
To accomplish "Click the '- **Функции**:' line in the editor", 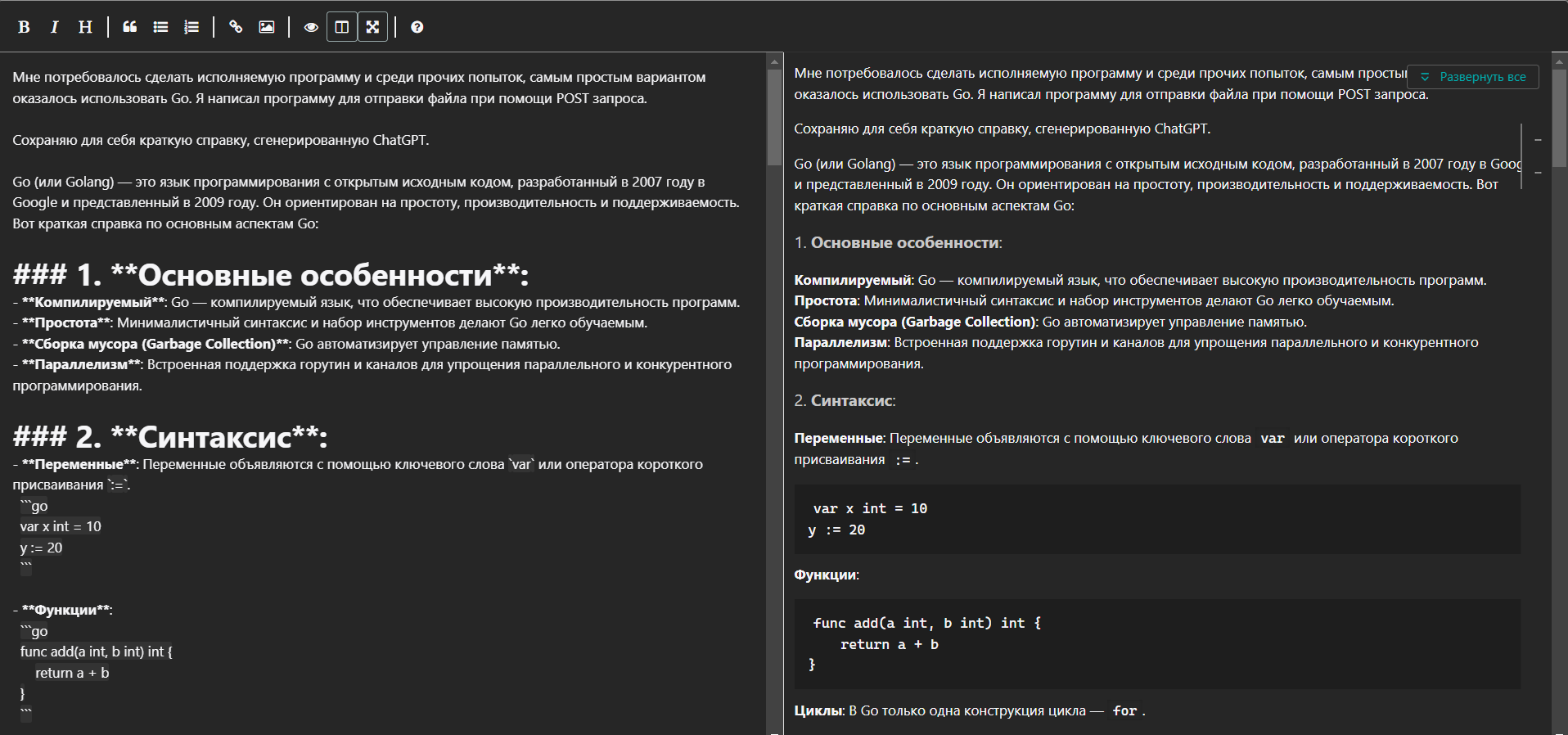I will pyautogui.click(x=63, y=610).
